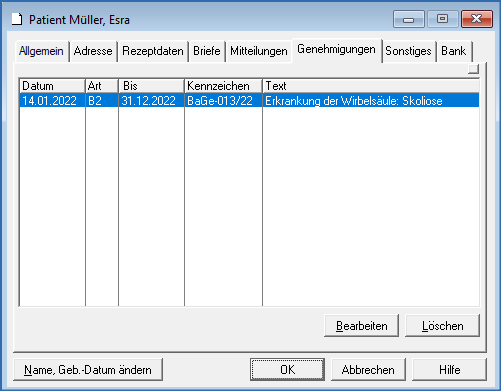Sort by the Datum column header
This screenshot has width=501, height=391.
pyautogui.click(x=52, y=86)
